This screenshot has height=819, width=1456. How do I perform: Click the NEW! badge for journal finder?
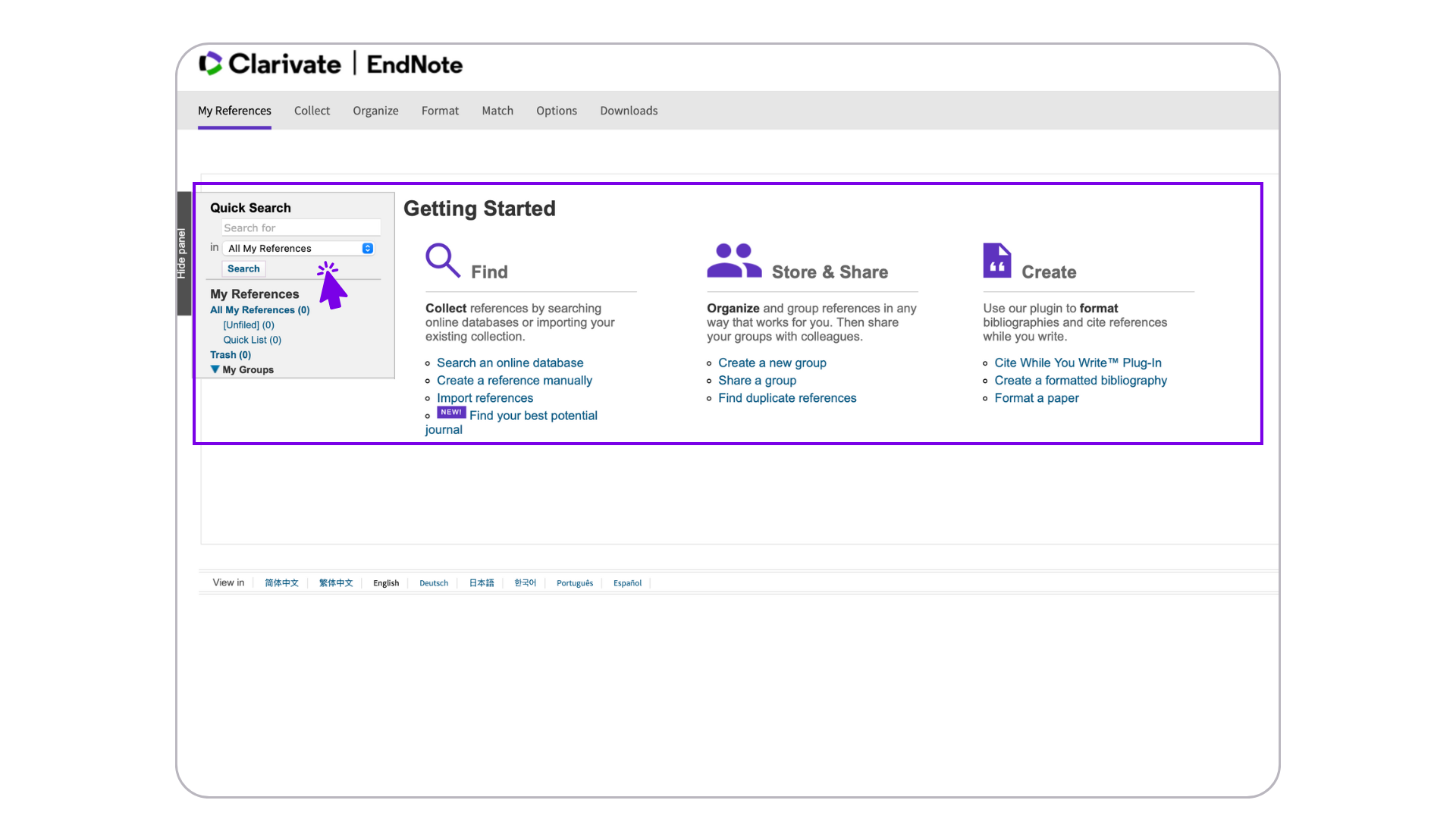point(451,413)
